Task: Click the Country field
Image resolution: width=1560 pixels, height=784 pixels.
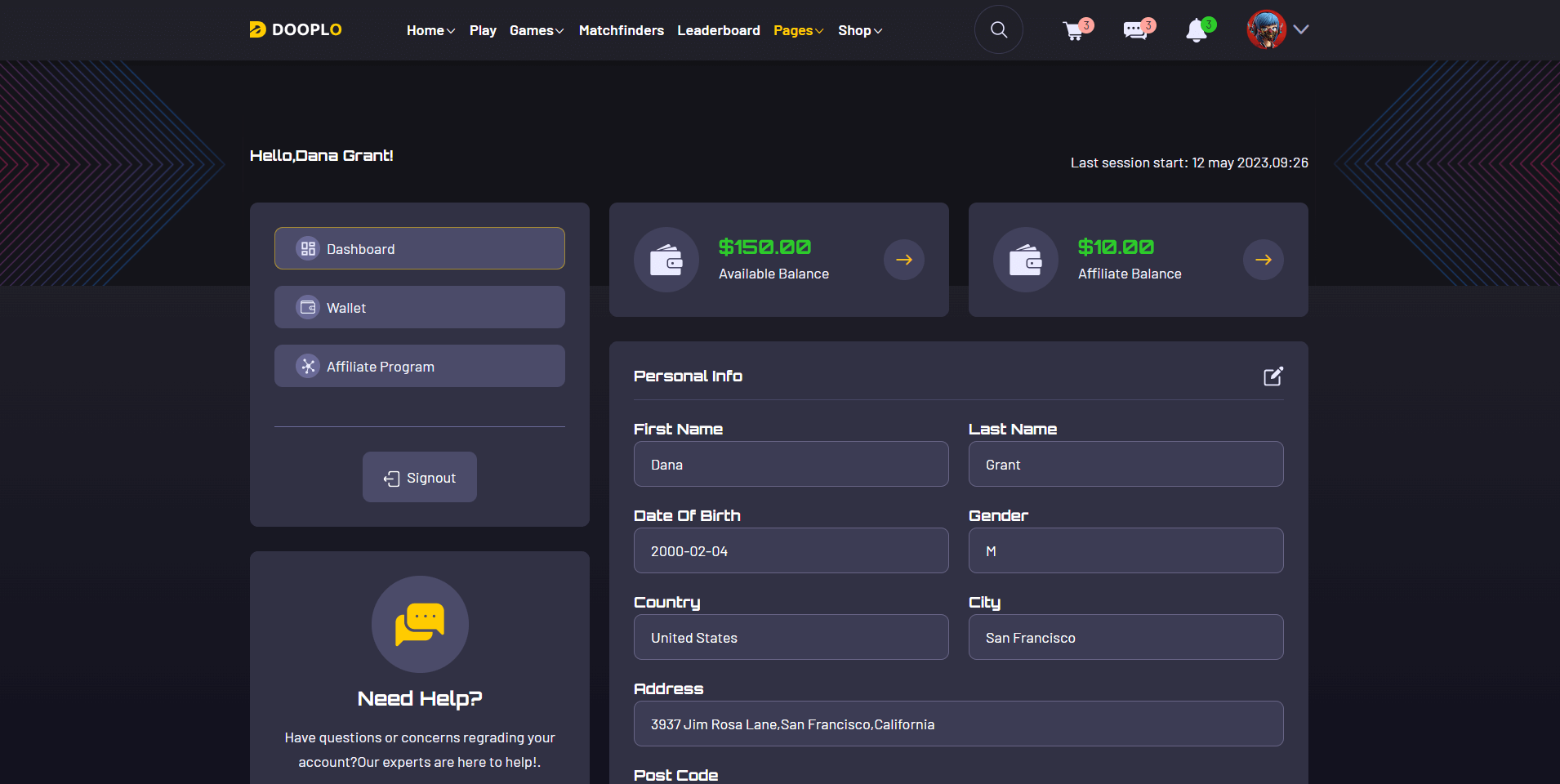Action: [x=791, y=637]
